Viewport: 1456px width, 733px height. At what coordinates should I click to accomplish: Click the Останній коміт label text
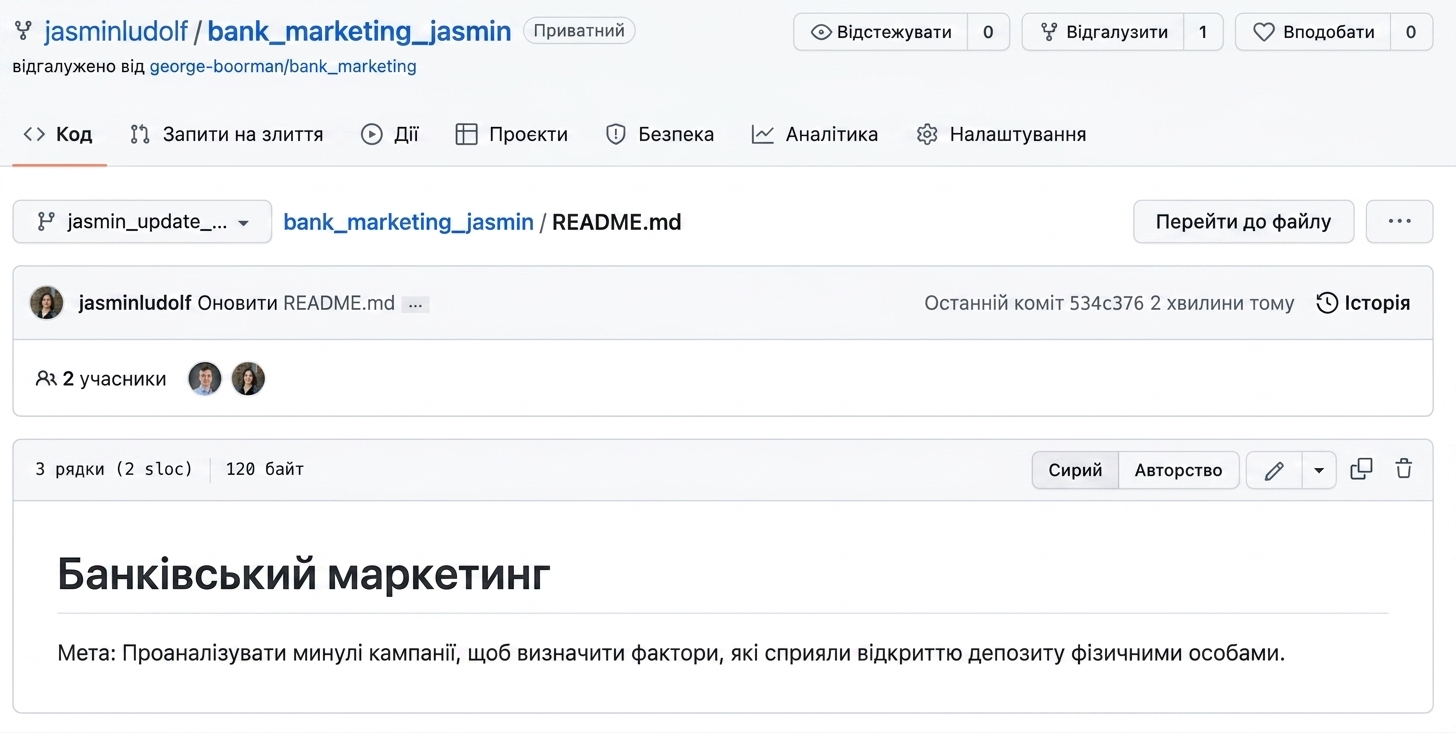click(x=994, y=303)
